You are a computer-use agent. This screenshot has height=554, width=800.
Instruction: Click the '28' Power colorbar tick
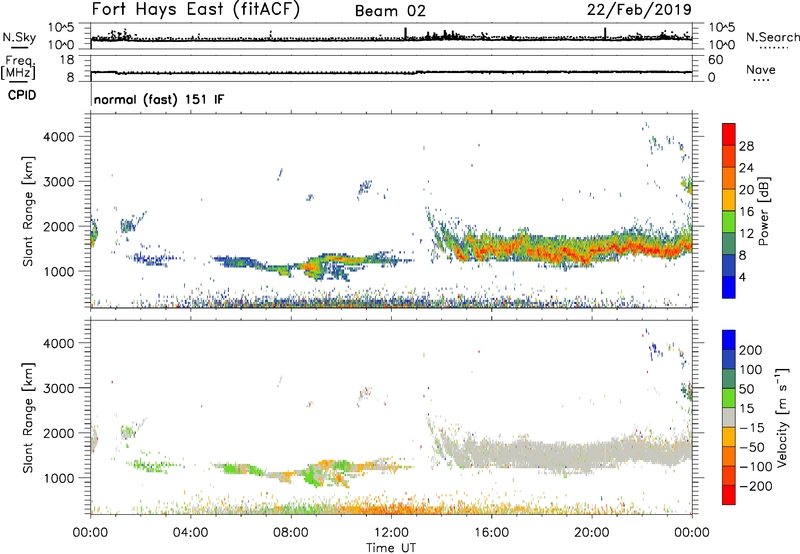tap(746, 146)
